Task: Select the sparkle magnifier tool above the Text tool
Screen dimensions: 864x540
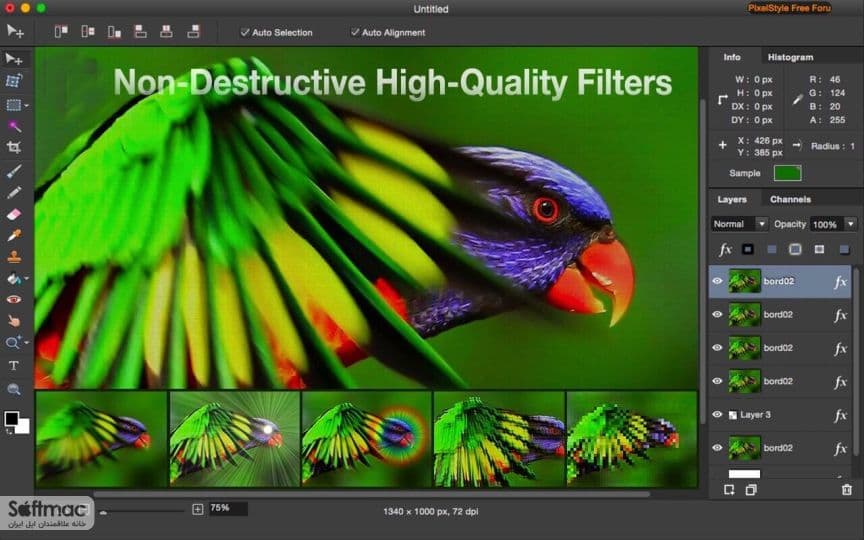Action: point(13,343)
